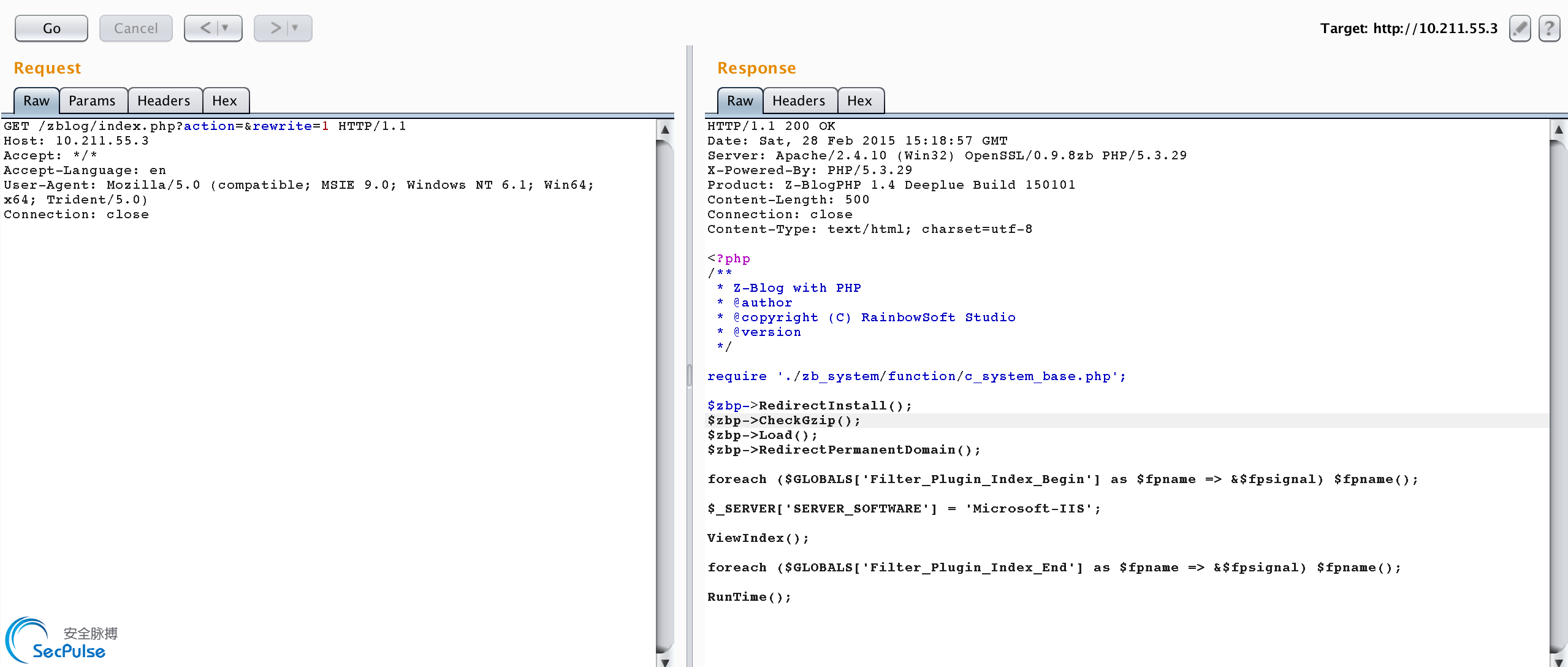Screen dimensions: 1568x667
Task: Click the 'Content-Length: 500' response header
Action: tap(788, 200)
